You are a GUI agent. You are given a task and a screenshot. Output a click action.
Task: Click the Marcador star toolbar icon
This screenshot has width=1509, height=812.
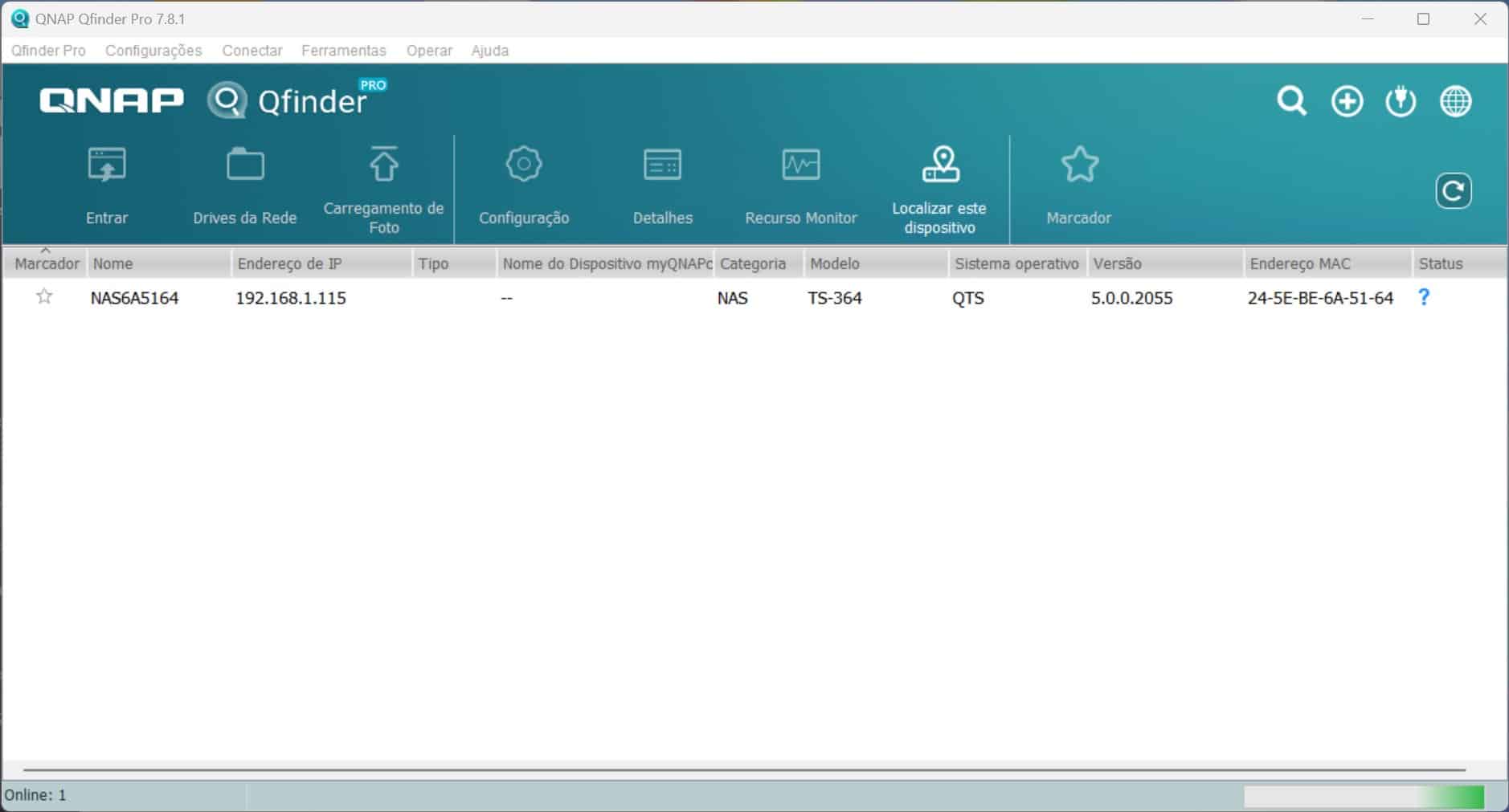click(x=1079, y=166)
